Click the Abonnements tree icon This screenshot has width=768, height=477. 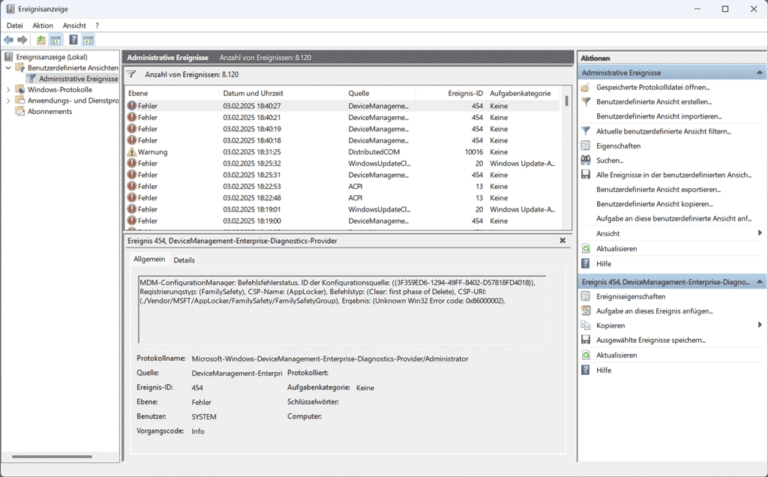coord(20,111)
